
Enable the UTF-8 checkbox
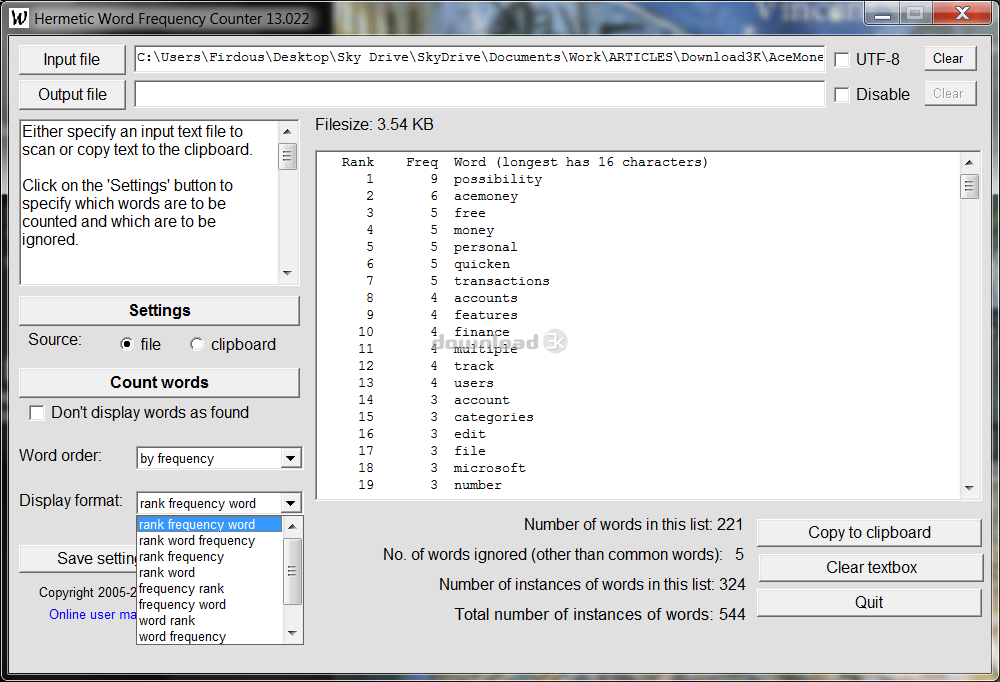(841, 58)
